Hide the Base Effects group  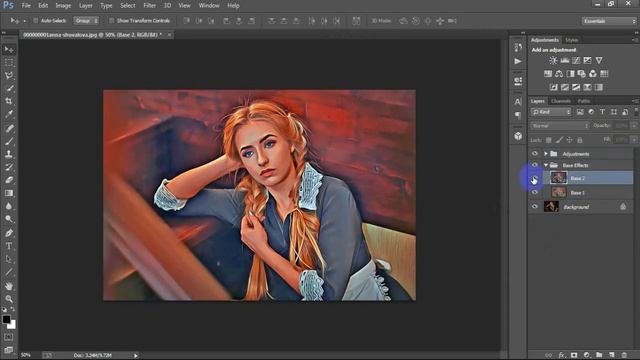click(535, 165)
